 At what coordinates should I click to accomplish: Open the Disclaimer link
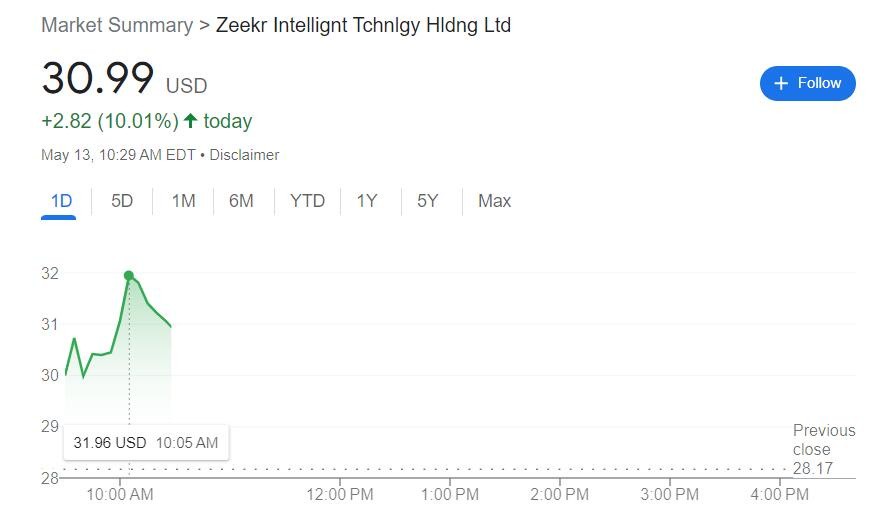[244, 155]
